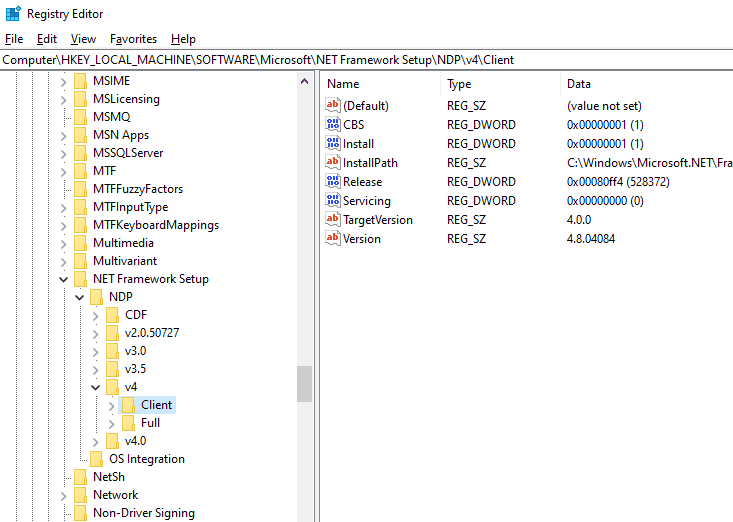Select the (Default) string value icon
This screenshot has width=733, height=522.
coord(333,105)
